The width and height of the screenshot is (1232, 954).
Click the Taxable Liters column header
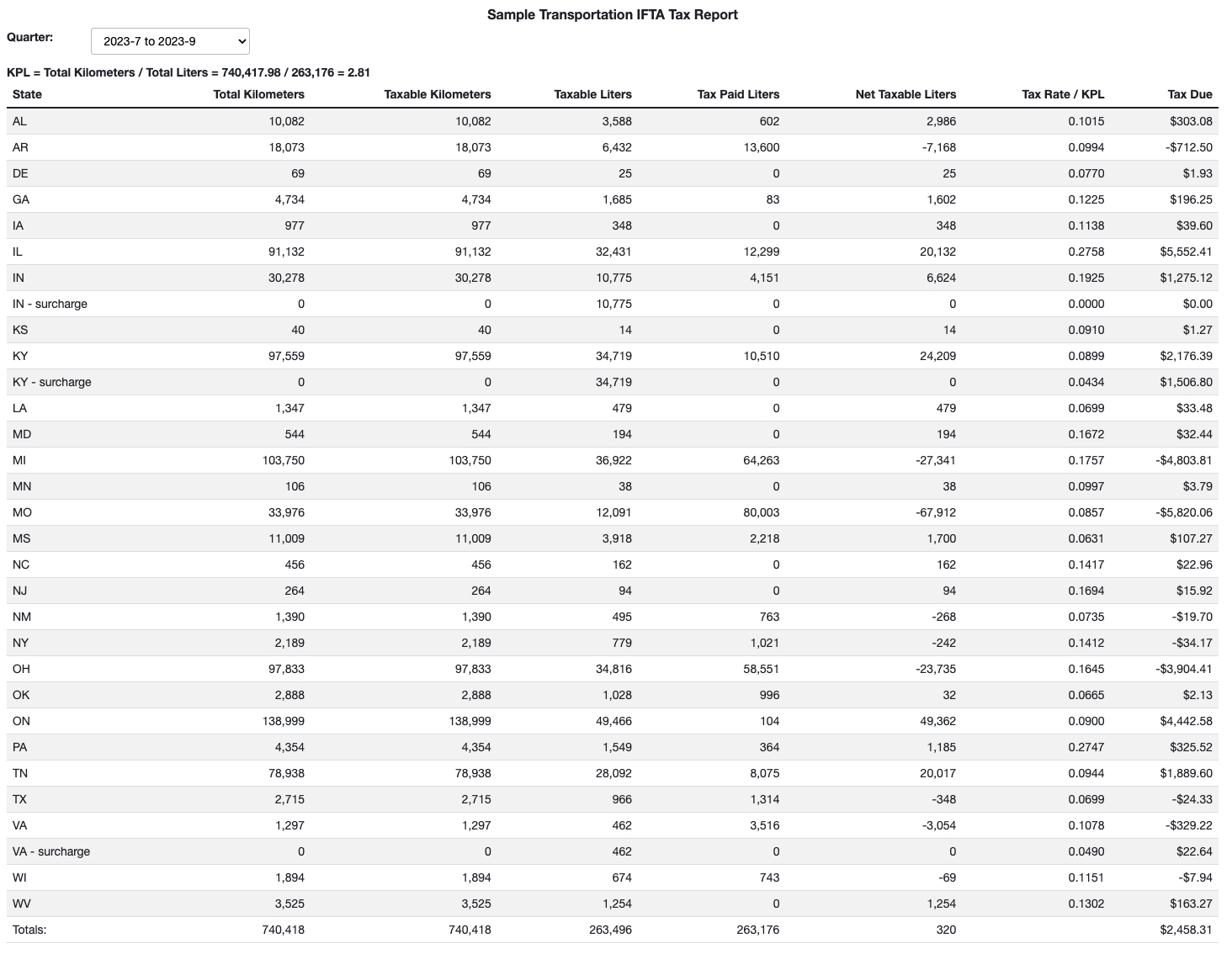(x=592, y=94)
